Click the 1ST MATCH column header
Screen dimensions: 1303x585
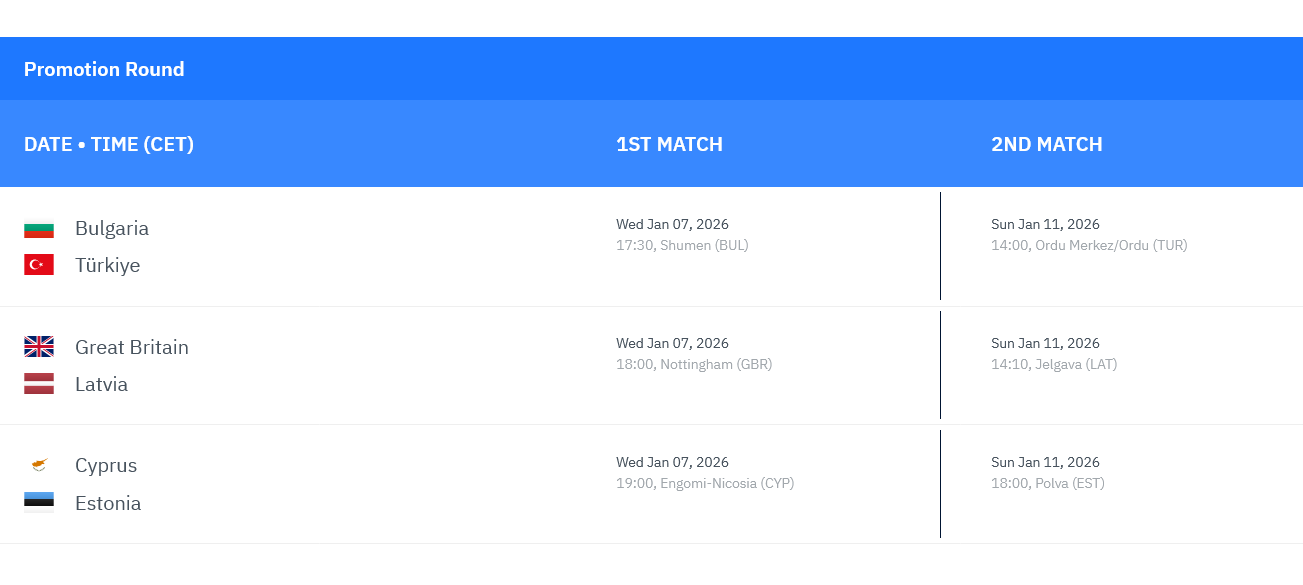669,144
